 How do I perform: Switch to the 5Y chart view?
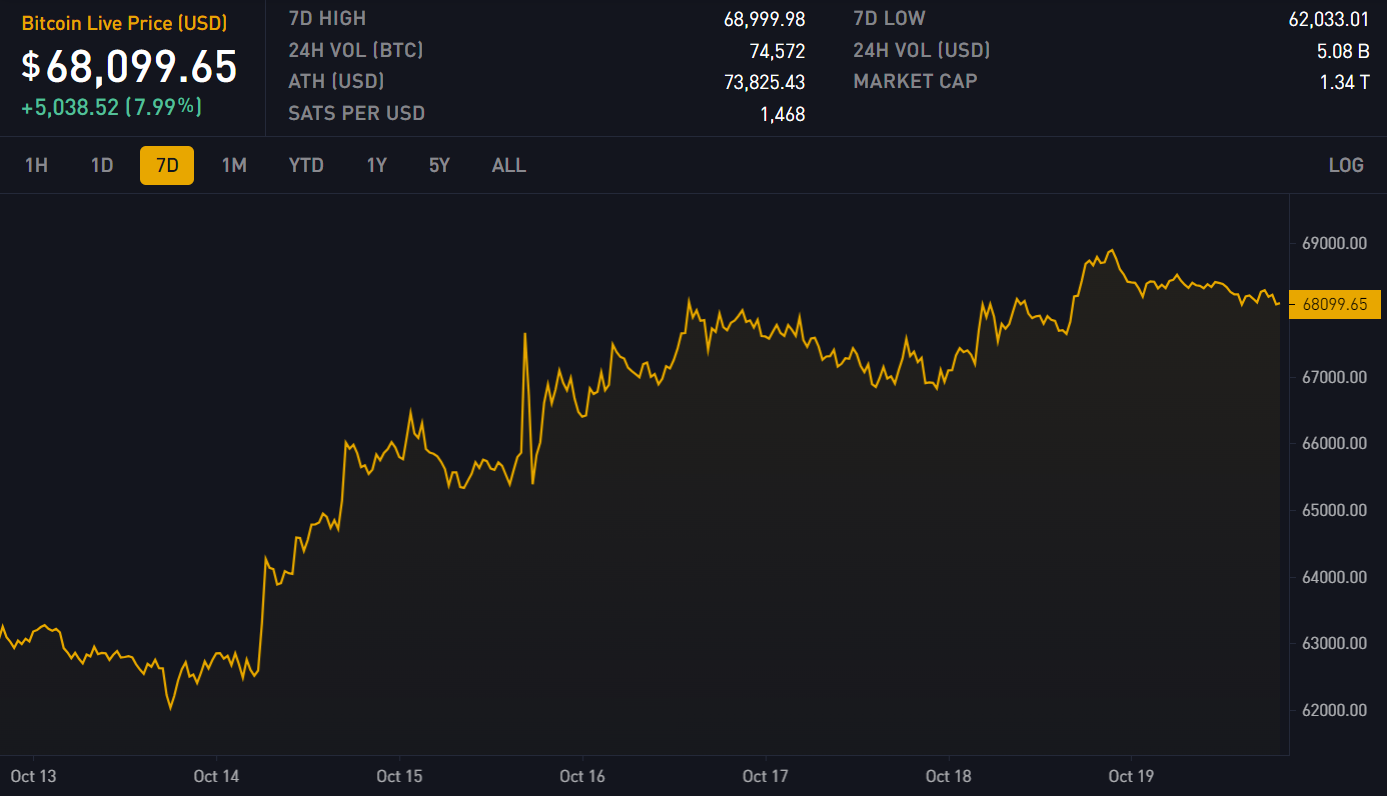coord(440,165)
